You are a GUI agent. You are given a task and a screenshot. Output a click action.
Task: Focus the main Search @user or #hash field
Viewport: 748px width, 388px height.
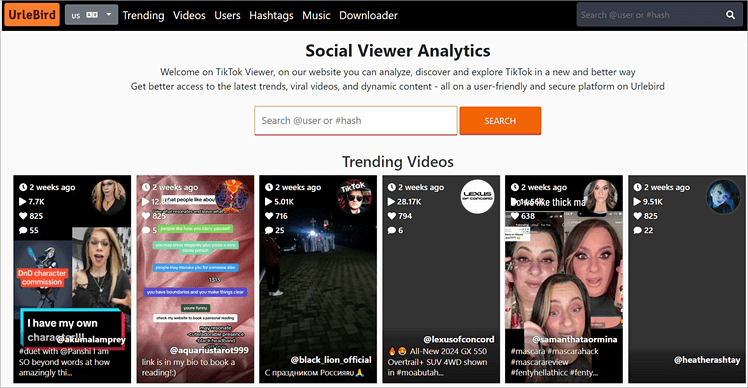tap(356, 121)
